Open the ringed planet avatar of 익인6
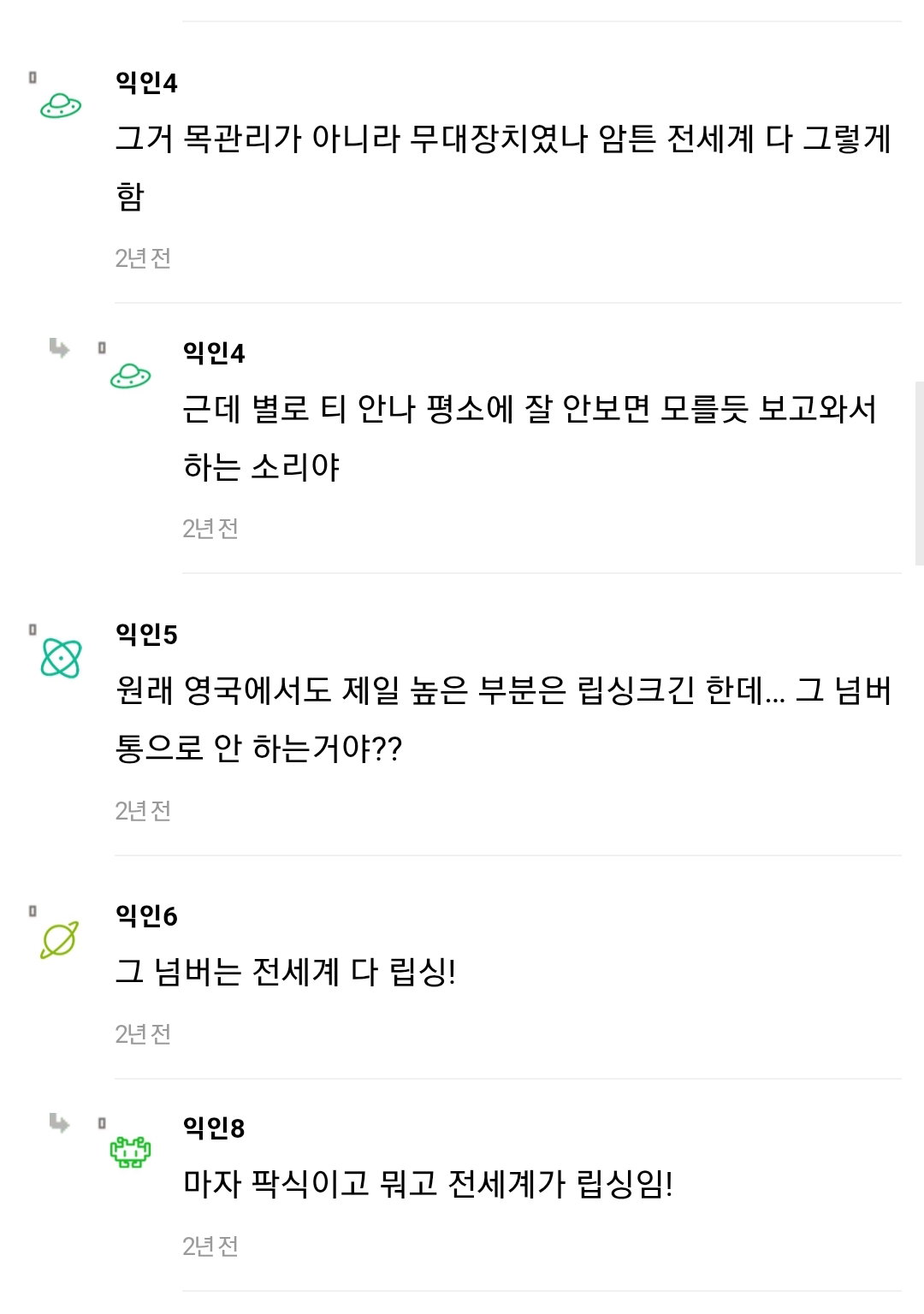The image size is (924, 1314). click(x=60, y=939)
